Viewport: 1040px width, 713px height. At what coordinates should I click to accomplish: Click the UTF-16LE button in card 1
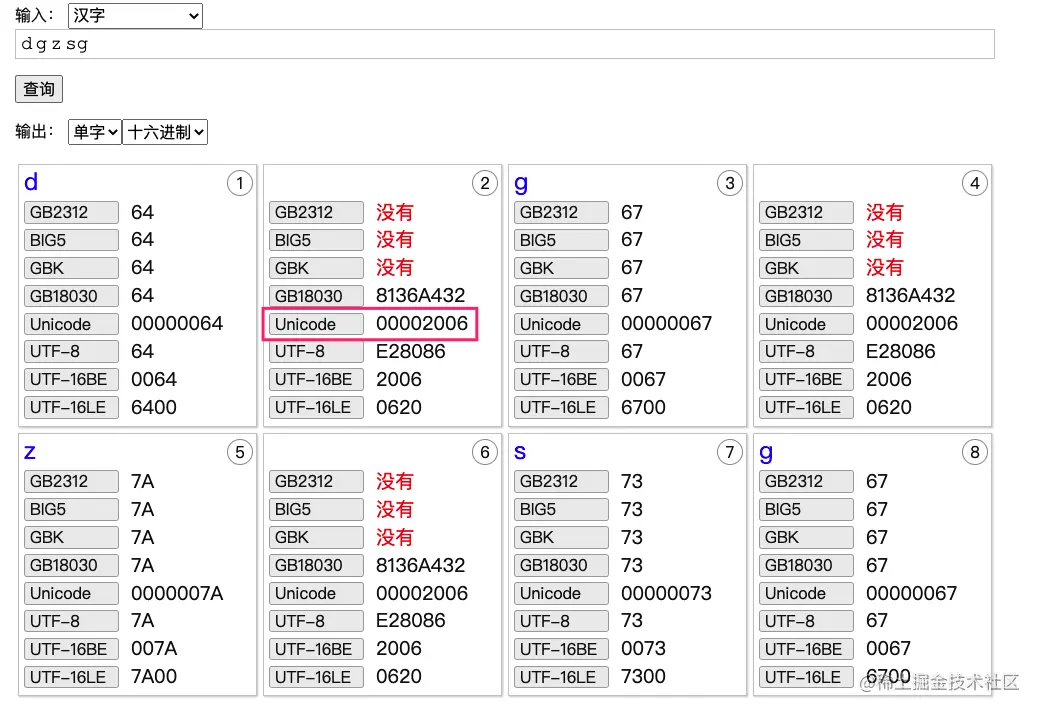[72, 407]
